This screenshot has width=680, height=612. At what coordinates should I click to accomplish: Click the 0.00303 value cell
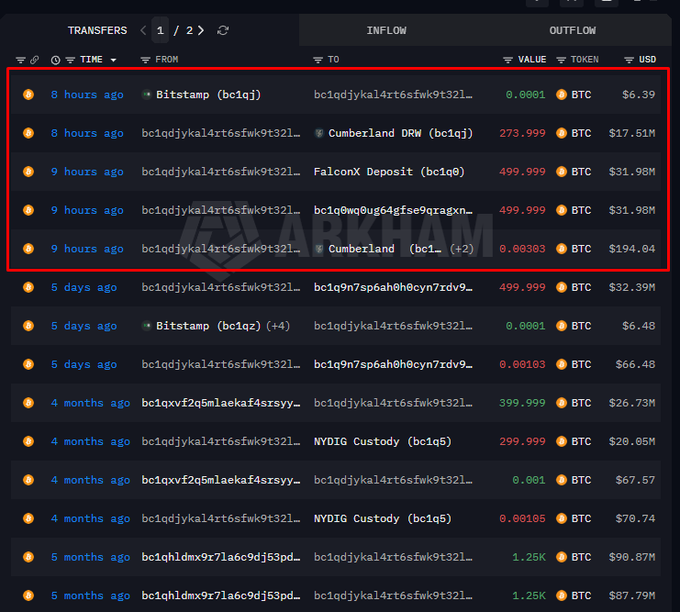[522, 249]
